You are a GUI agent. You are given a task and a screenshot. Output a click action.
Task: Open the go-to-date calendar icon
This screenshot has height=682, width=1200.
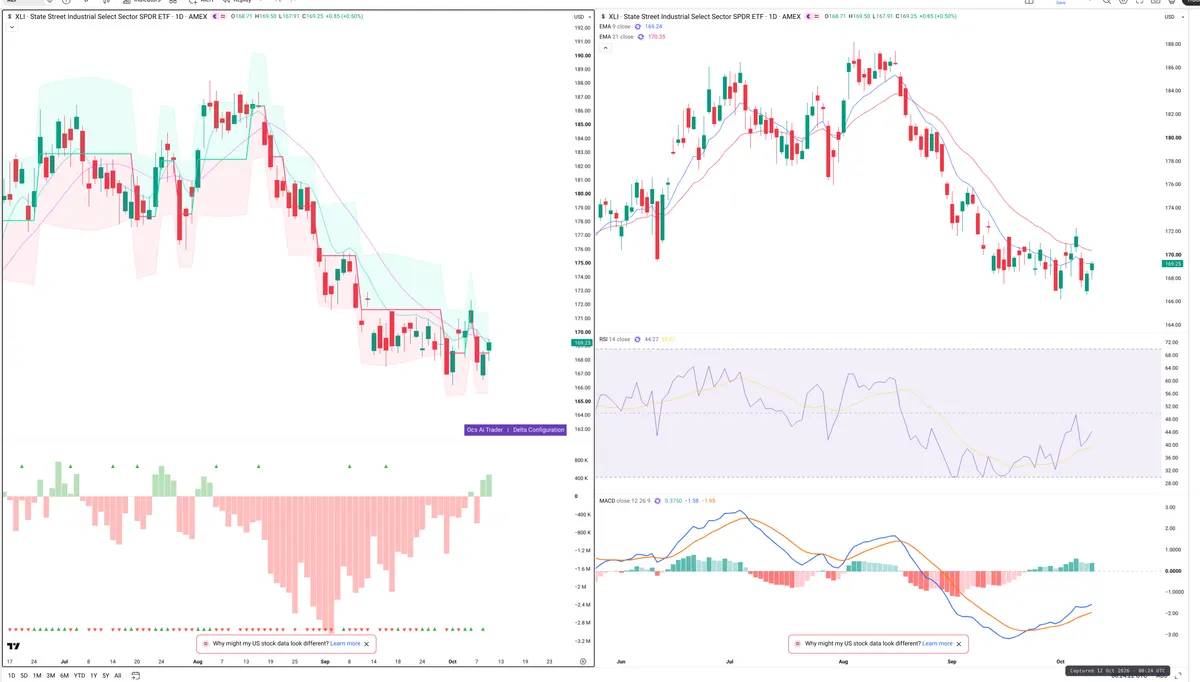(136, 676)
